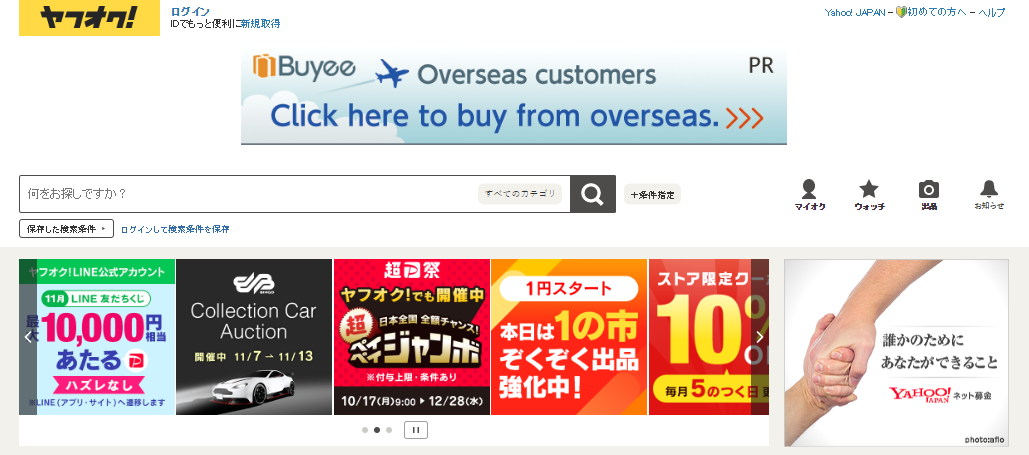Image resolution: width=1029 pixels, height=455 pixels.
Task: Click the ヤフオク! yellow logo
Action: point(89,18)
